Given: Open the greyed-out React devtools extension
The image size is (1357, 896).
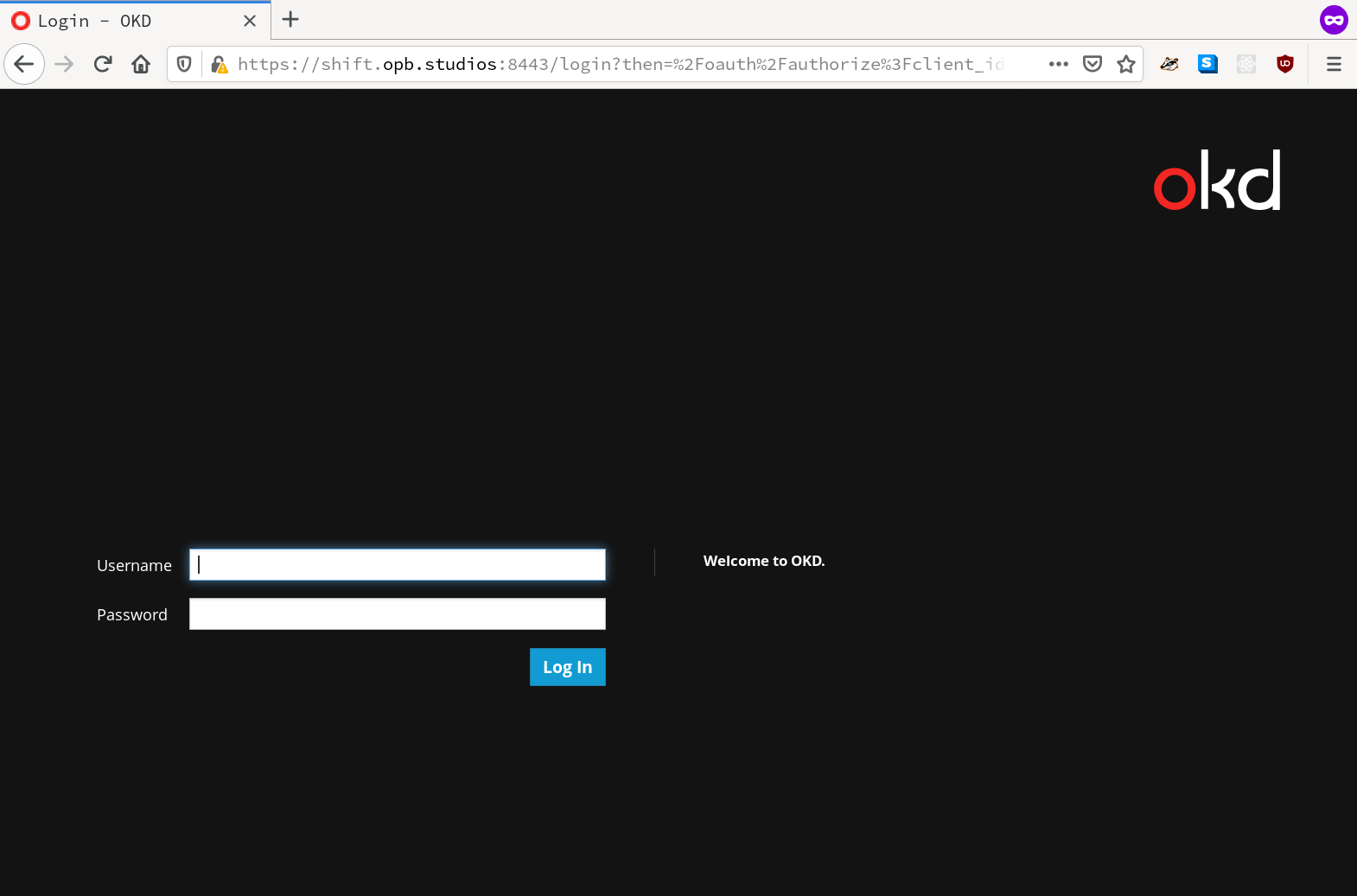Looking at the screenshot, I should (1246, 64).
